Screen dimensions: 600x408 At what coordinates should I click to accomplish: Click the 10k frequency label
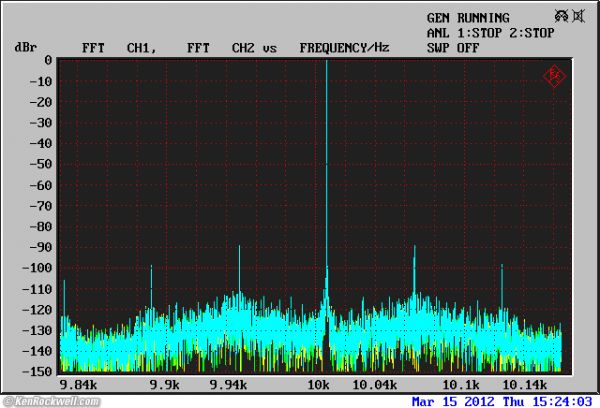(x=318, y=385)
